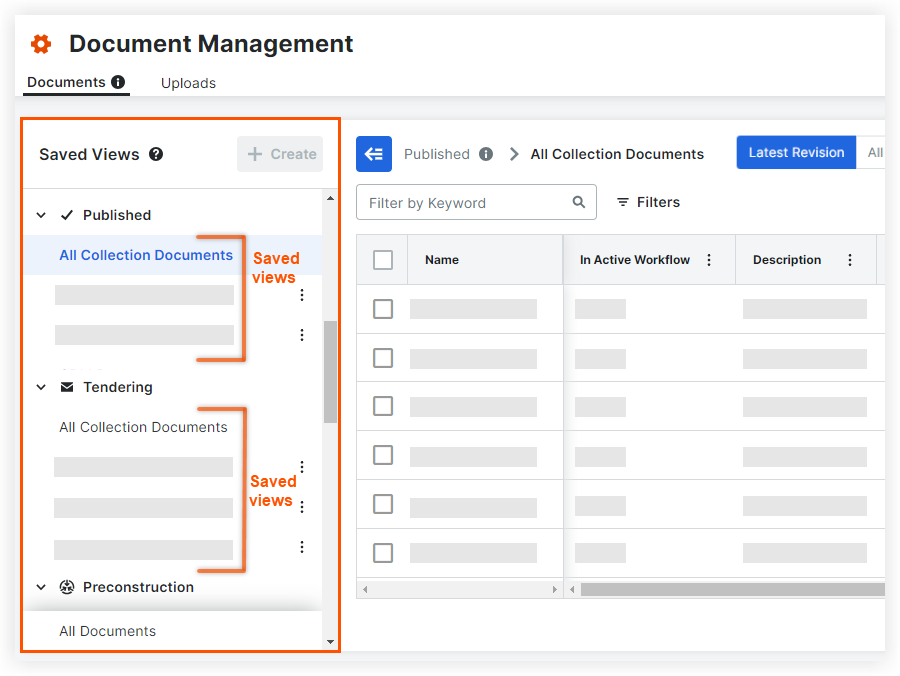This screenshot has width=900, height=676.
Task: Collapse the Published collection group
Action: (42, 215)
